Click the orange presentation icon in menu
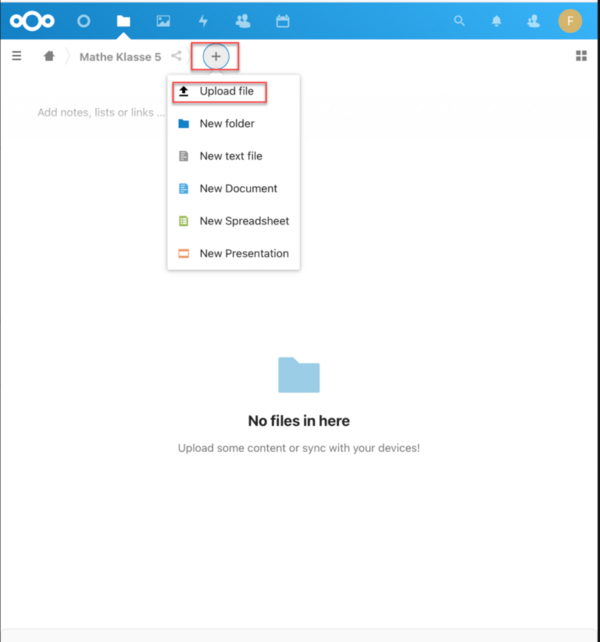The height and width of the screenshot is (642, 600). click(x=183, y=253)
